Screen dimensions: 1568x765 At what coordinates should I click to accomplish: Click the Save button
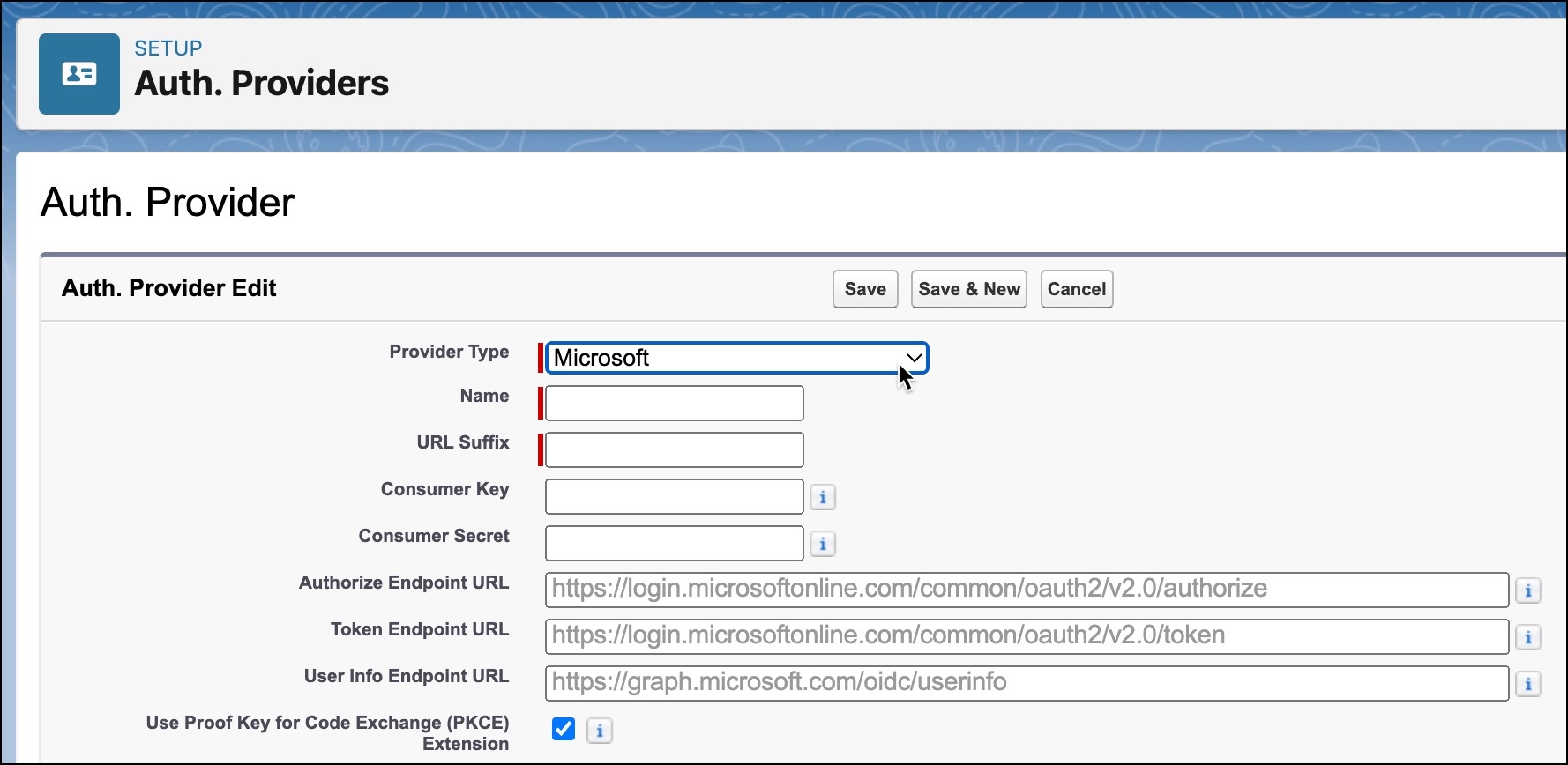[x=865, y=289]
